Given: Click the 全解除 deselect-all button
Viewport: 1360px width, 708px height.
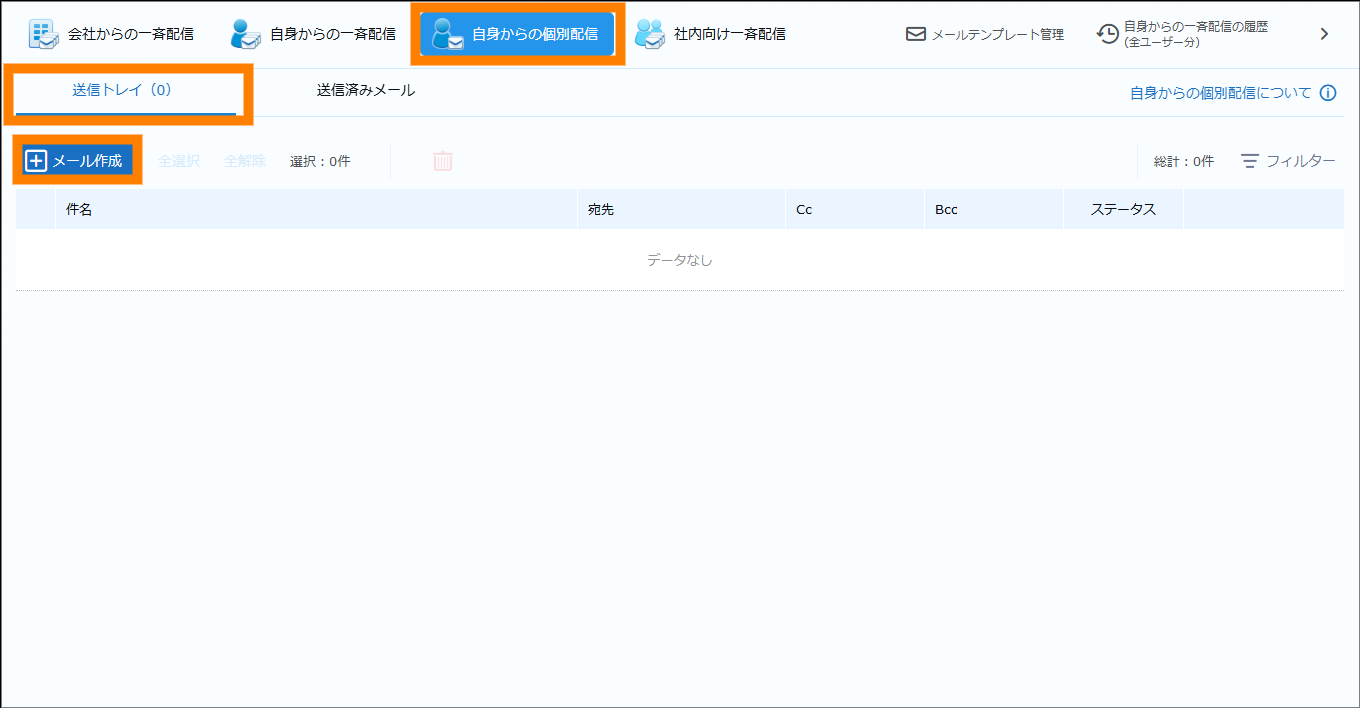Looking at the screenshot, I should click(x=245, y=161).
